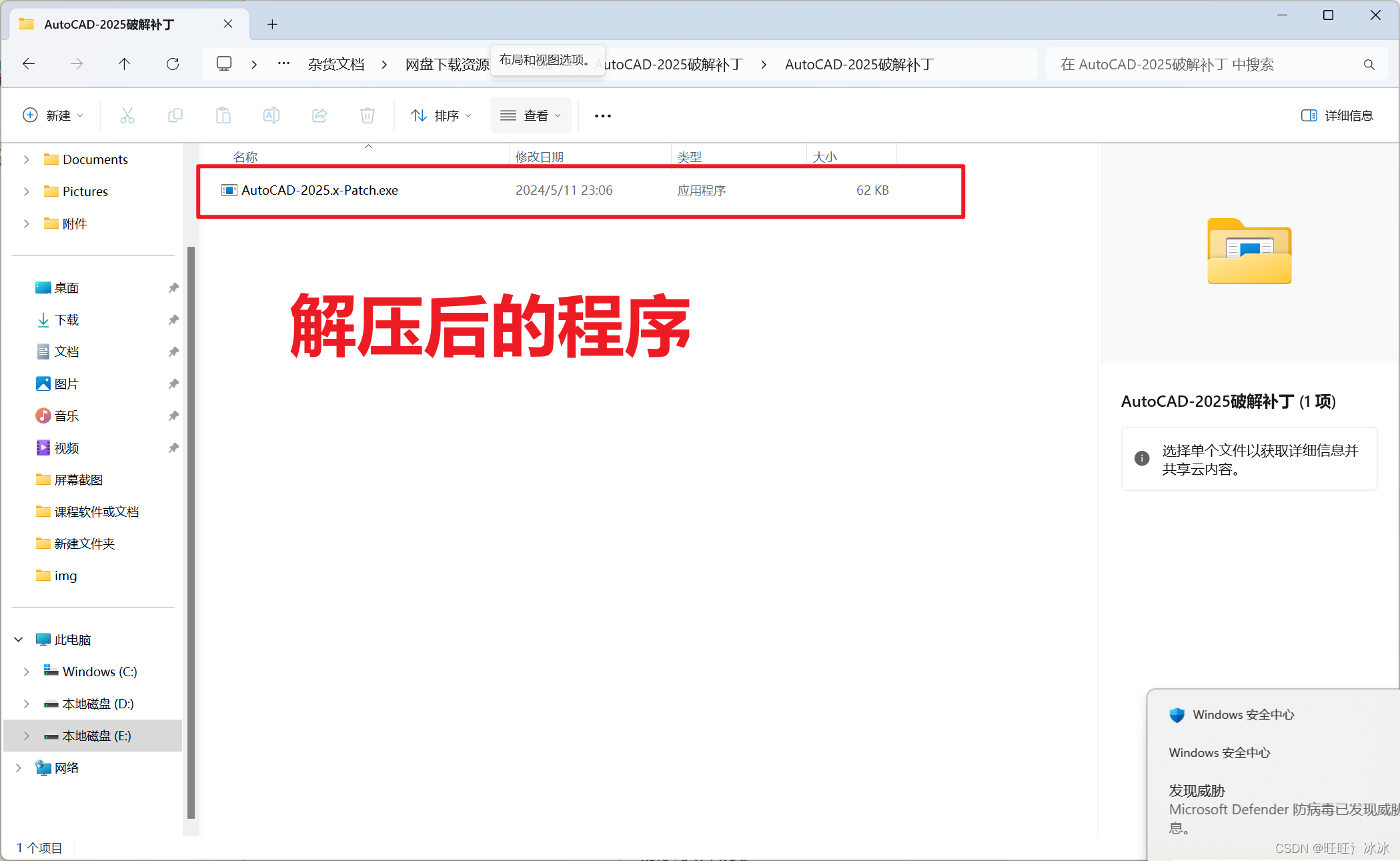1400x861 pixels.
Task: Click the Cut scissors icon
Action: click(x=127, y=115)
